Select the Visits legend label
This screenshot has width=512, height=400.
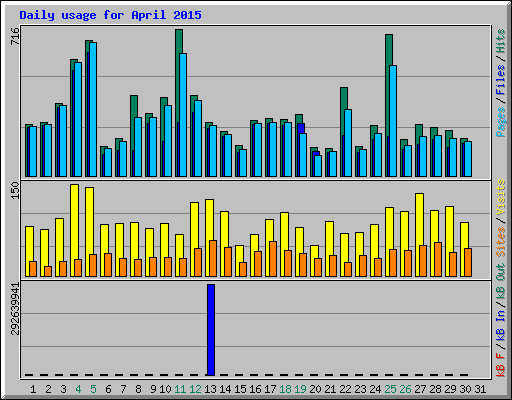(x=500, y=198)
